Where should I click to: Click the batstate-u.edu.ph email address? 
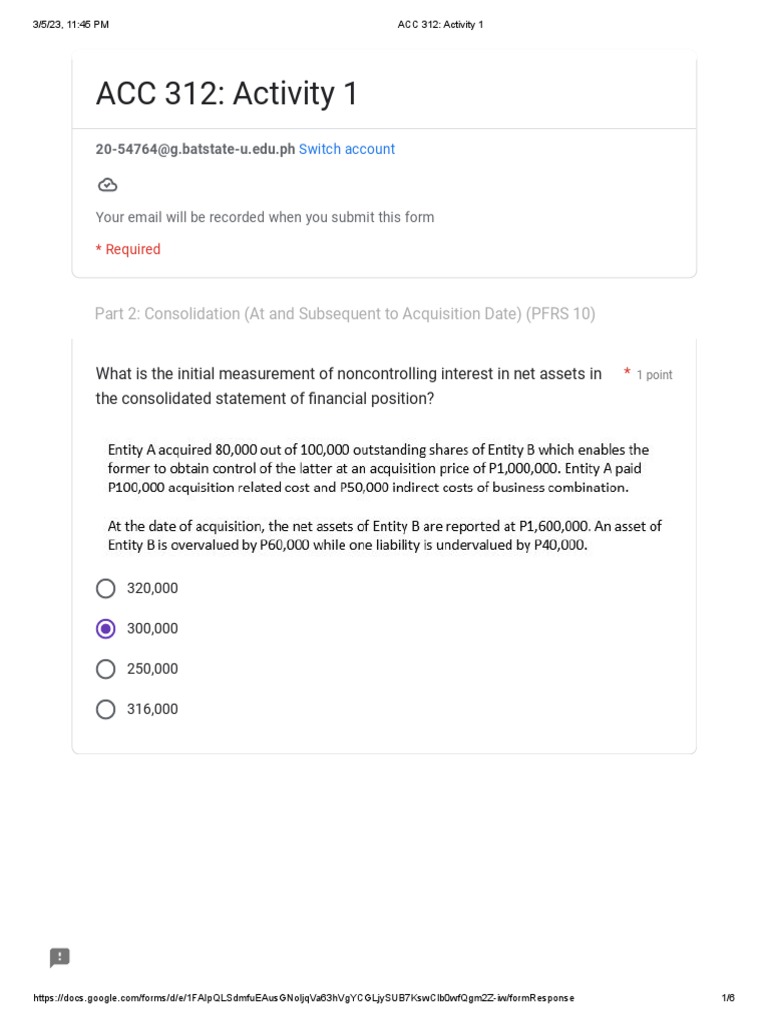[x=195, y=149]
